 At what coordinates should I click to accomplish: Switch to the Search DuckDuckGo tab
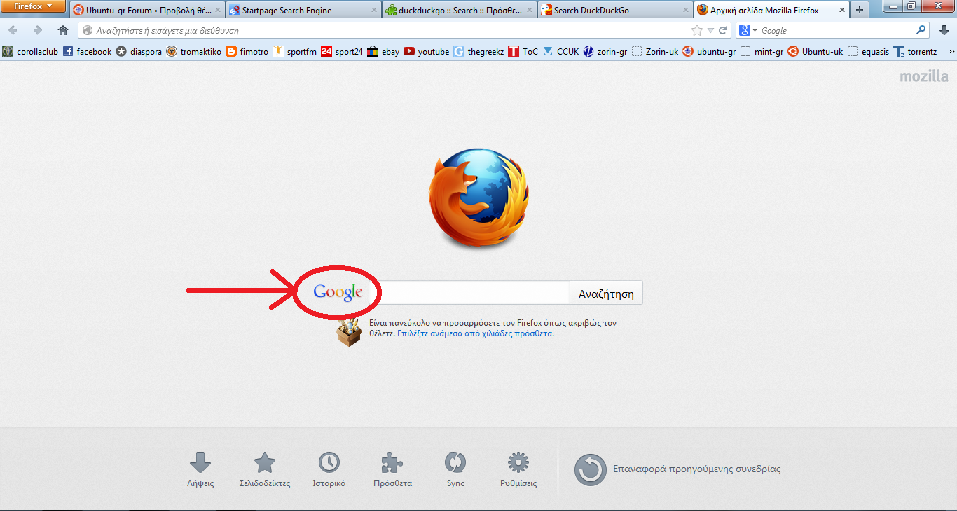click(610, 10)
